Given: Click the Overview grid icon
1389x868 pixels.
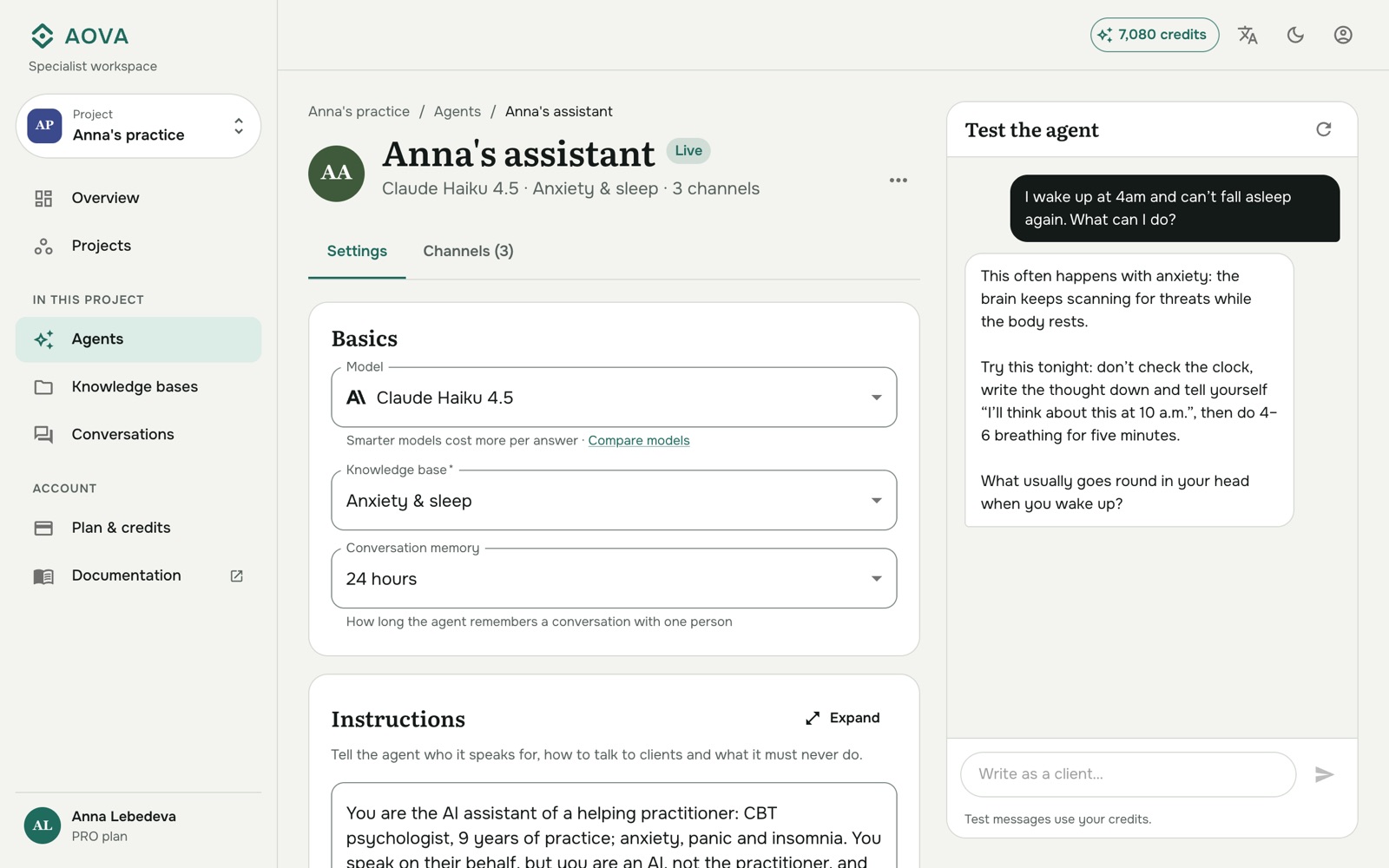Looking at the screenshot, I should tap(43, 198).
